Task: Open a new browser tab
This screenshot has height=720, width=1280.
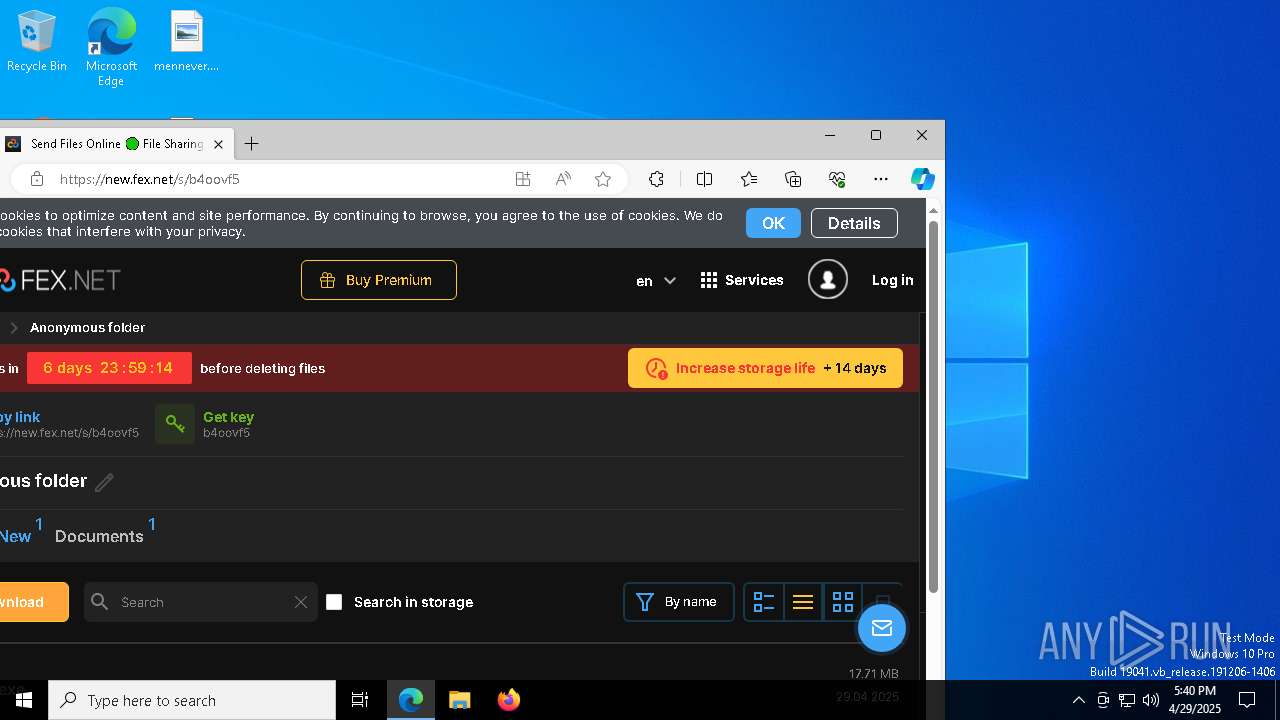Action: [x=251, y=144]
